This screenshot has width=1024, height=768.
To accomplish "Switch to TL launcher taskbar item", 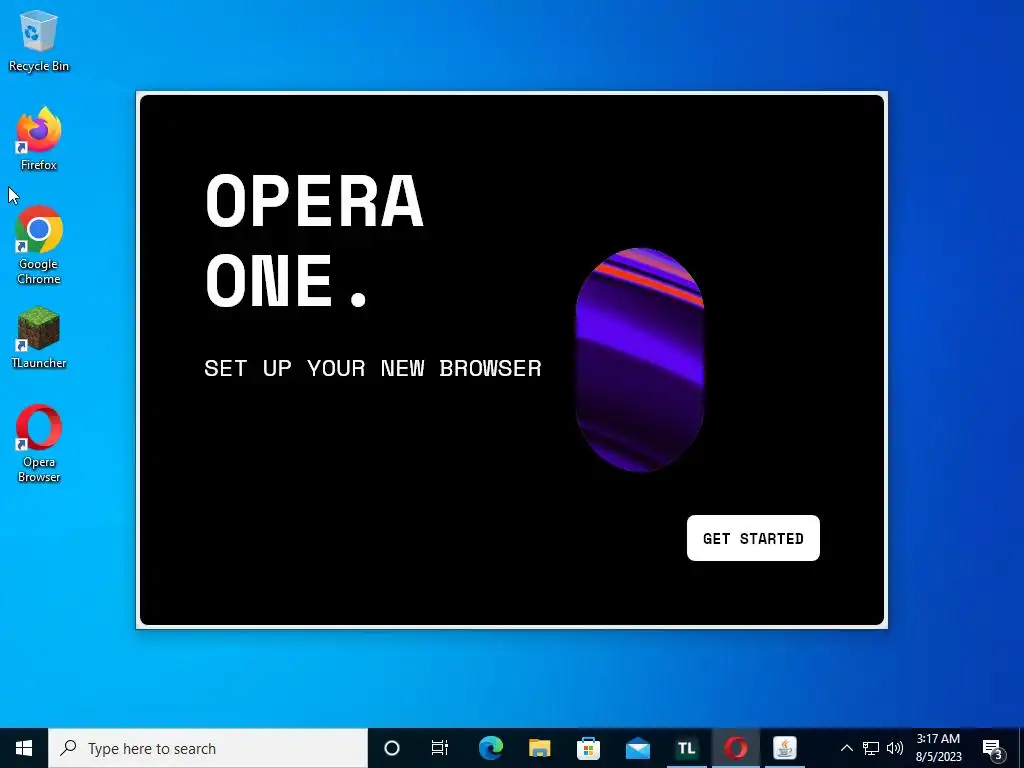I will click(x=686, y=748).
